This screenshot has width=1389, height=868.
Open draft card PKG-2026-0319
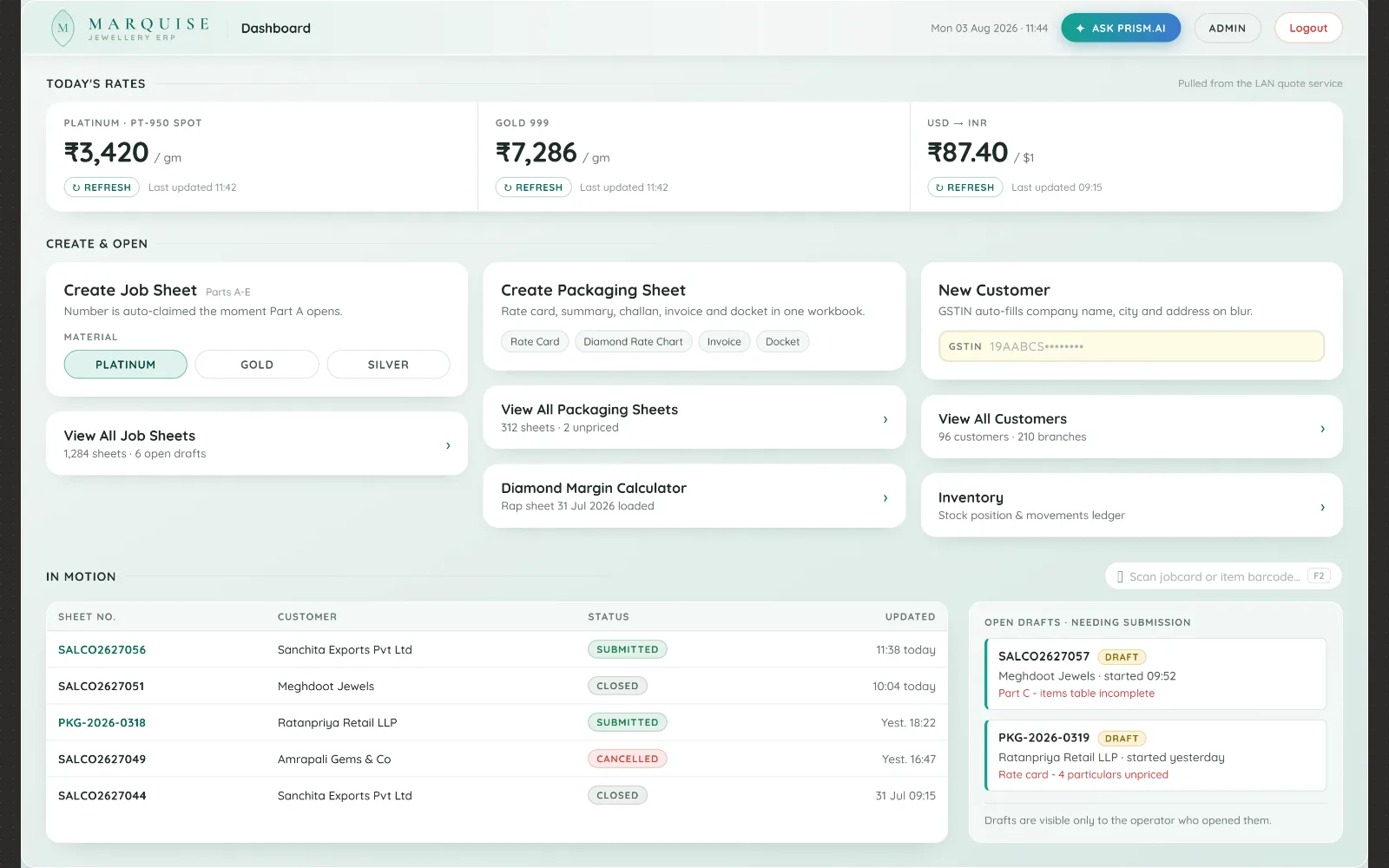click(x=1155, y=756)
